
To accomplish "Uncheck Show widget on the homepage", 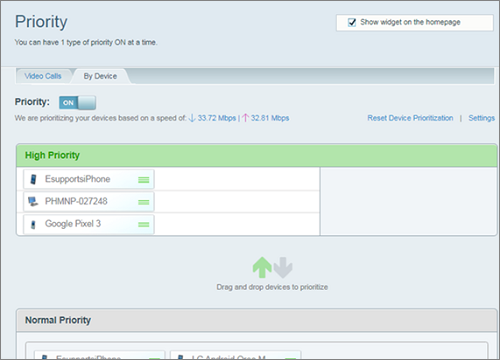I will pyautogui.click(x=352, y=22).
